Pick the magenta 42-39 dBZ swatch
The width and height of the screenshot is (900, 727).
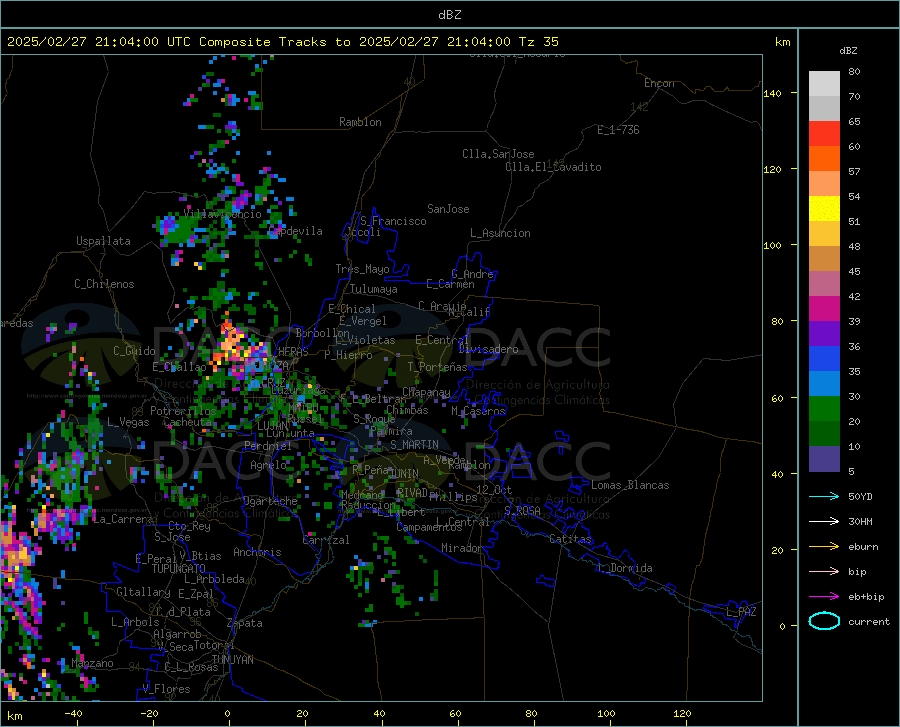(824, 309)
